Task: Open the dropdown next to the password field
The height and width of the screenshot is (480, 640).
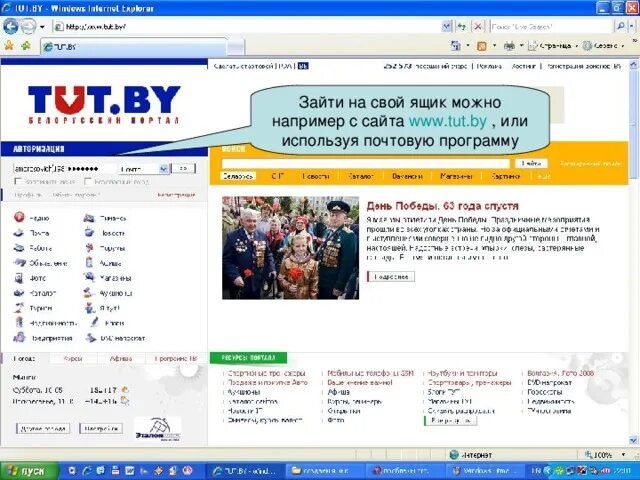Action: [x=164, y=169]
